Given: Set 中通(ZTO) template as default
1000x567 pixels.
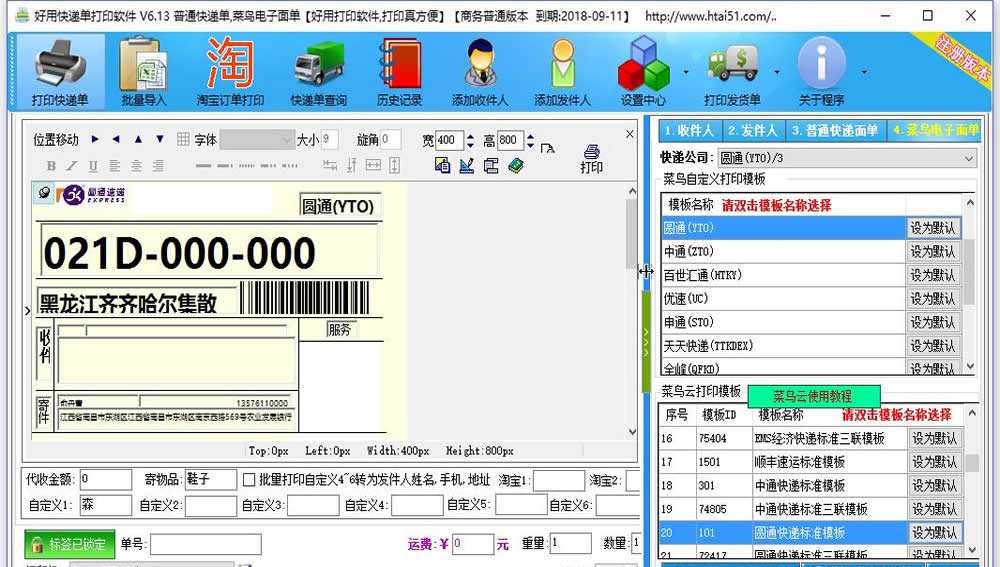Looking at the screenshot, I should tap(933, 251).
